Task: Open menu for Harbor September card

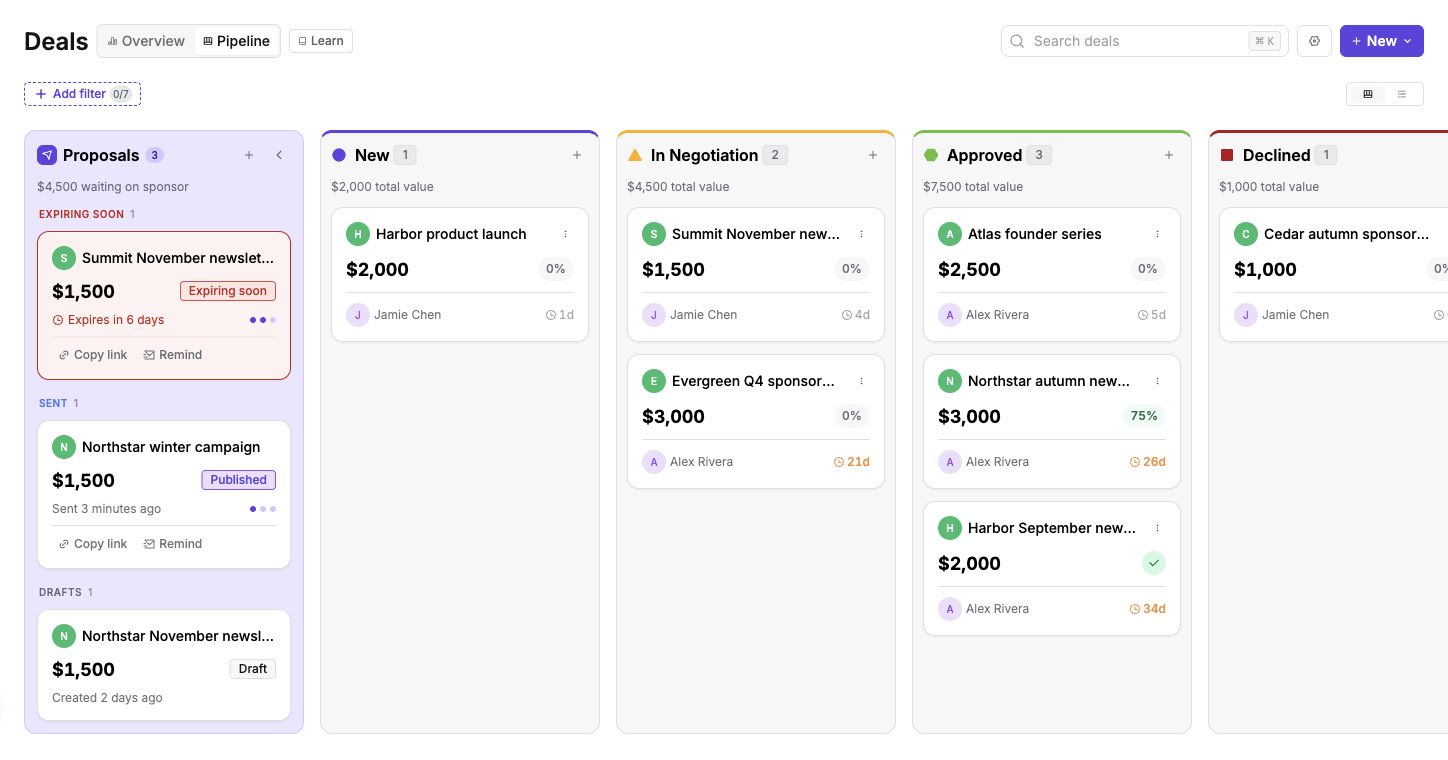Action: [1157, 528]
